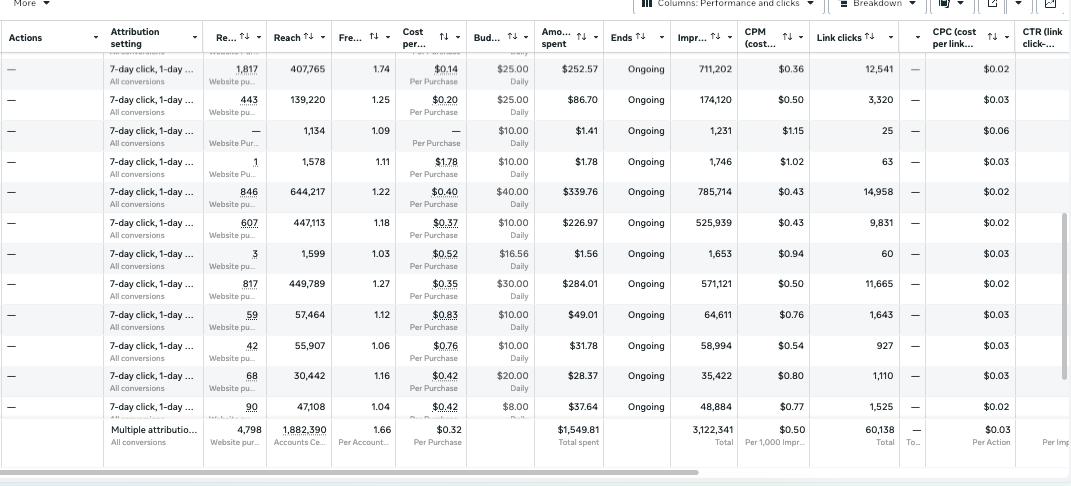Image resolution: width=1071 pixels, height=486 pixels.
Task: Open Attribution setting column options arrow
Action: (195, 38)
